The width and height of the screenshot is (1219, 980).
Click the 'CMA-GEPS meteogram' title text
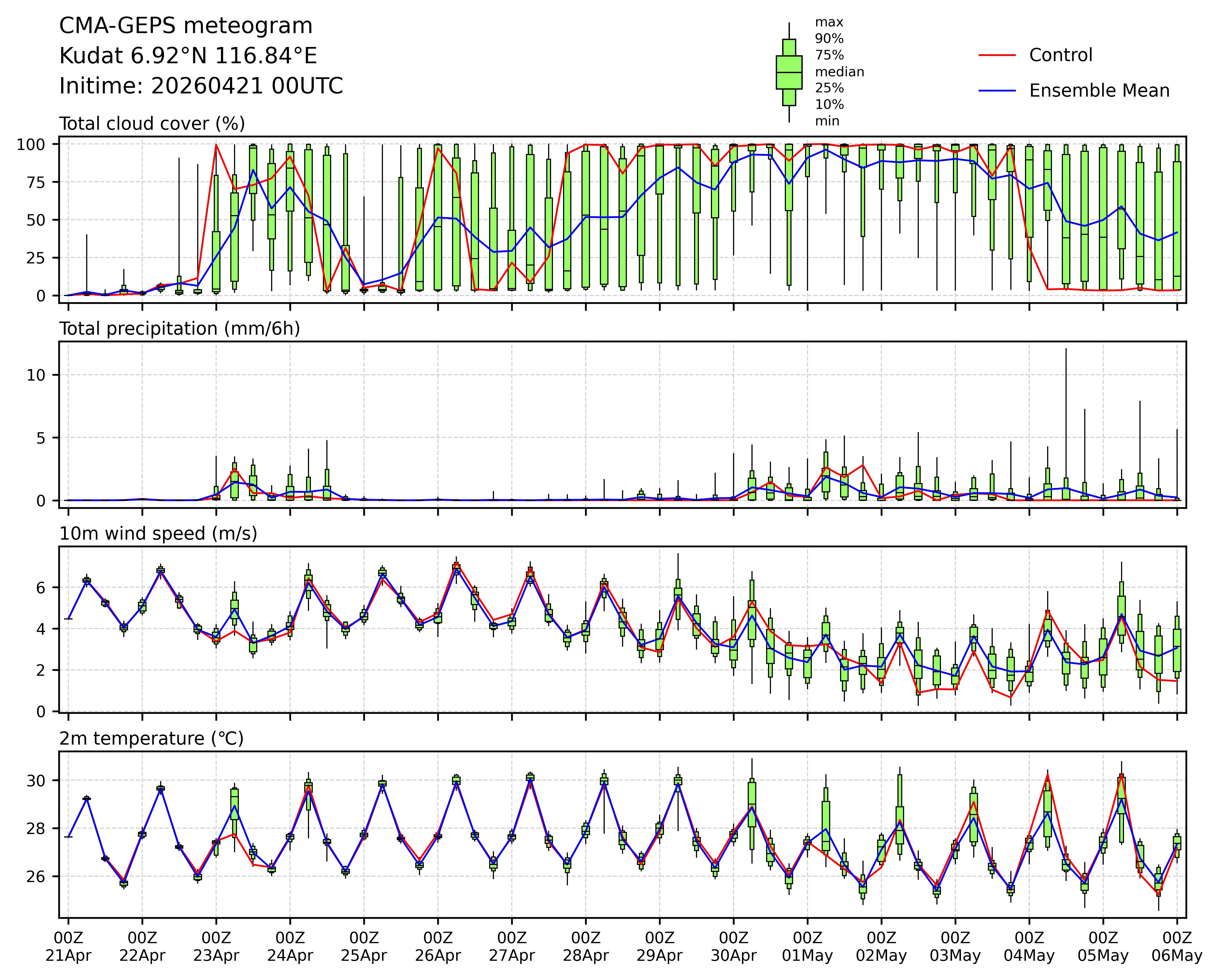186,26
